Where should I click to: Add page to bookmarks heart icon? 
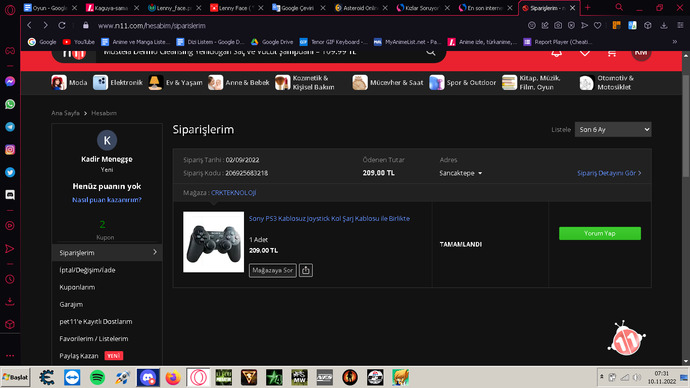(x=598, y=26)
